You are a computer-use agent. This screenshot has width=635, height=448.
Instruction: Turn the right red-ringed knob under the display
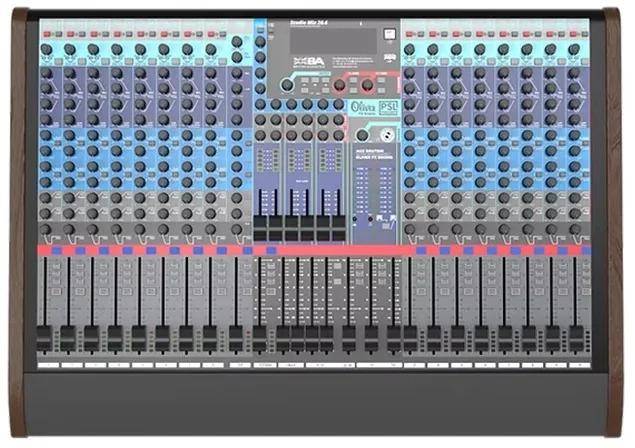[x=367, y=85]
